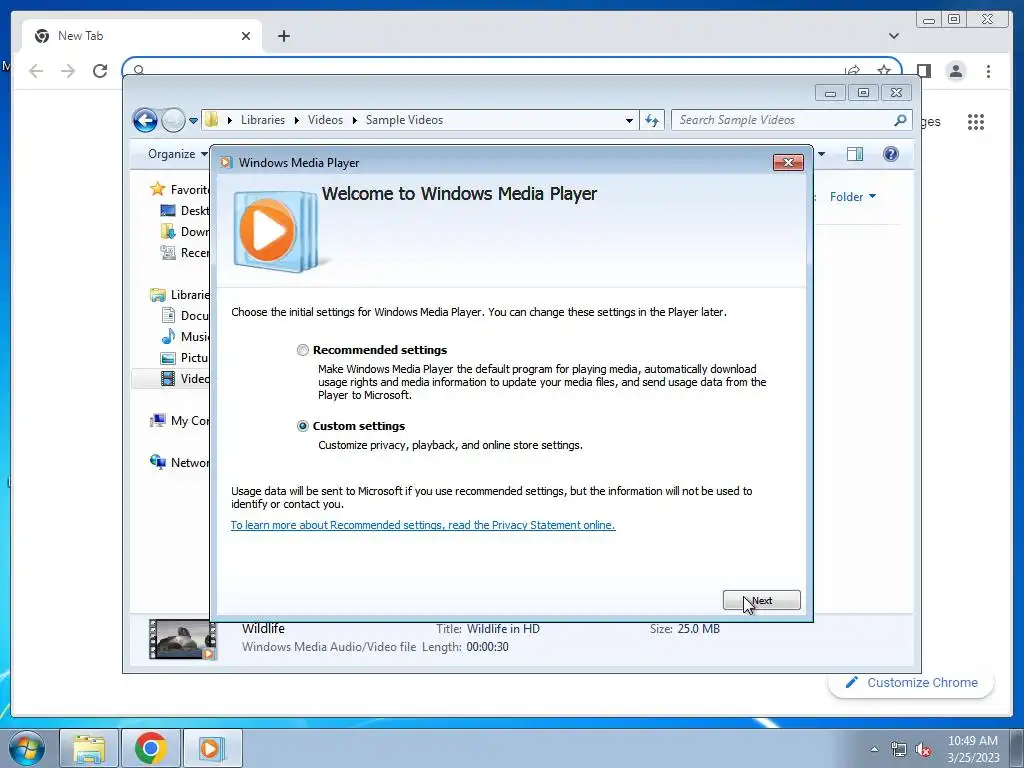
Task: Open the Organize menu in Explorer
Action: pyautogui.click(x=178, y=154)
